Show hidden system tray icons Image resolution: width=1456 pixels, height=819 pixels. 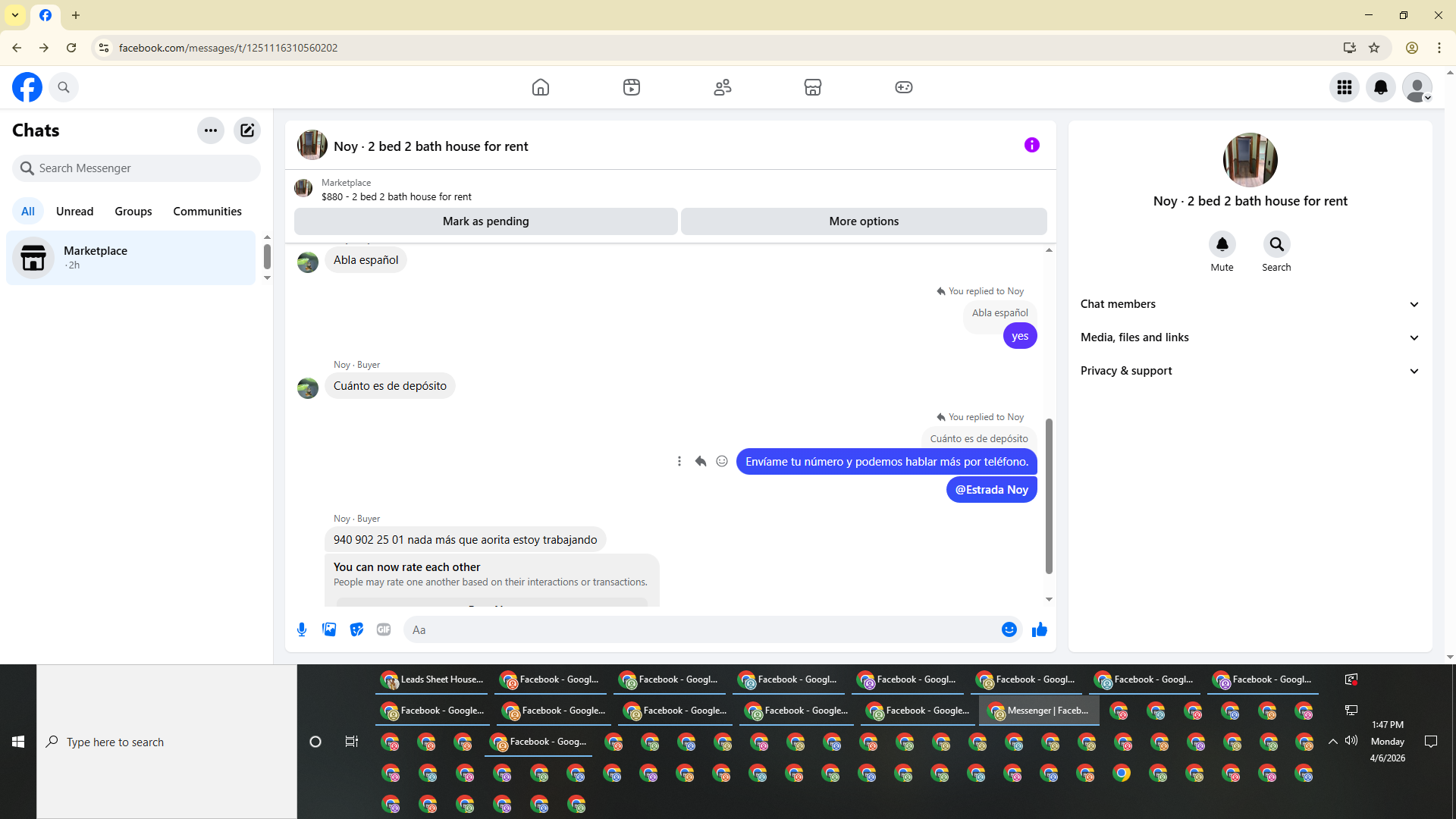coord(1332,742)
